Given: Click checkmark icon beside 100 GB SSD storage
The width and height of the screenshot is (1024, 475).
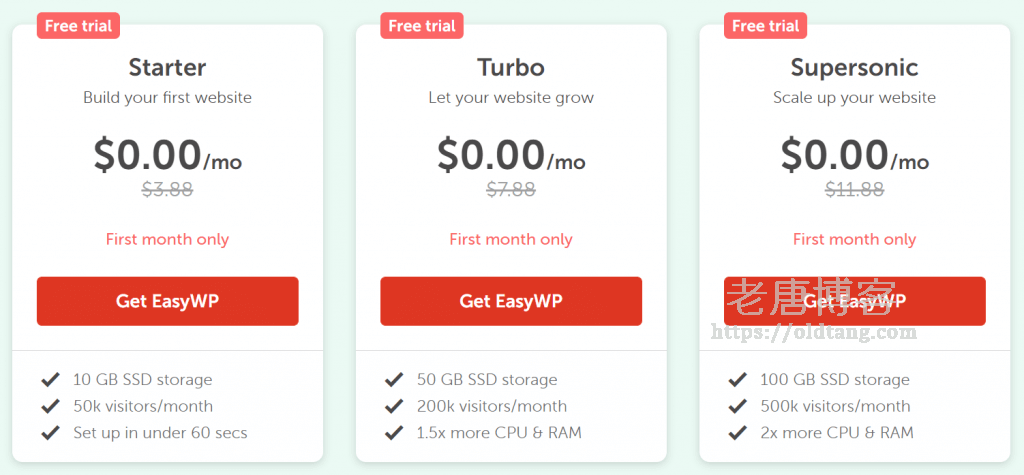Looking at the screenshot, I should point(737,380).
